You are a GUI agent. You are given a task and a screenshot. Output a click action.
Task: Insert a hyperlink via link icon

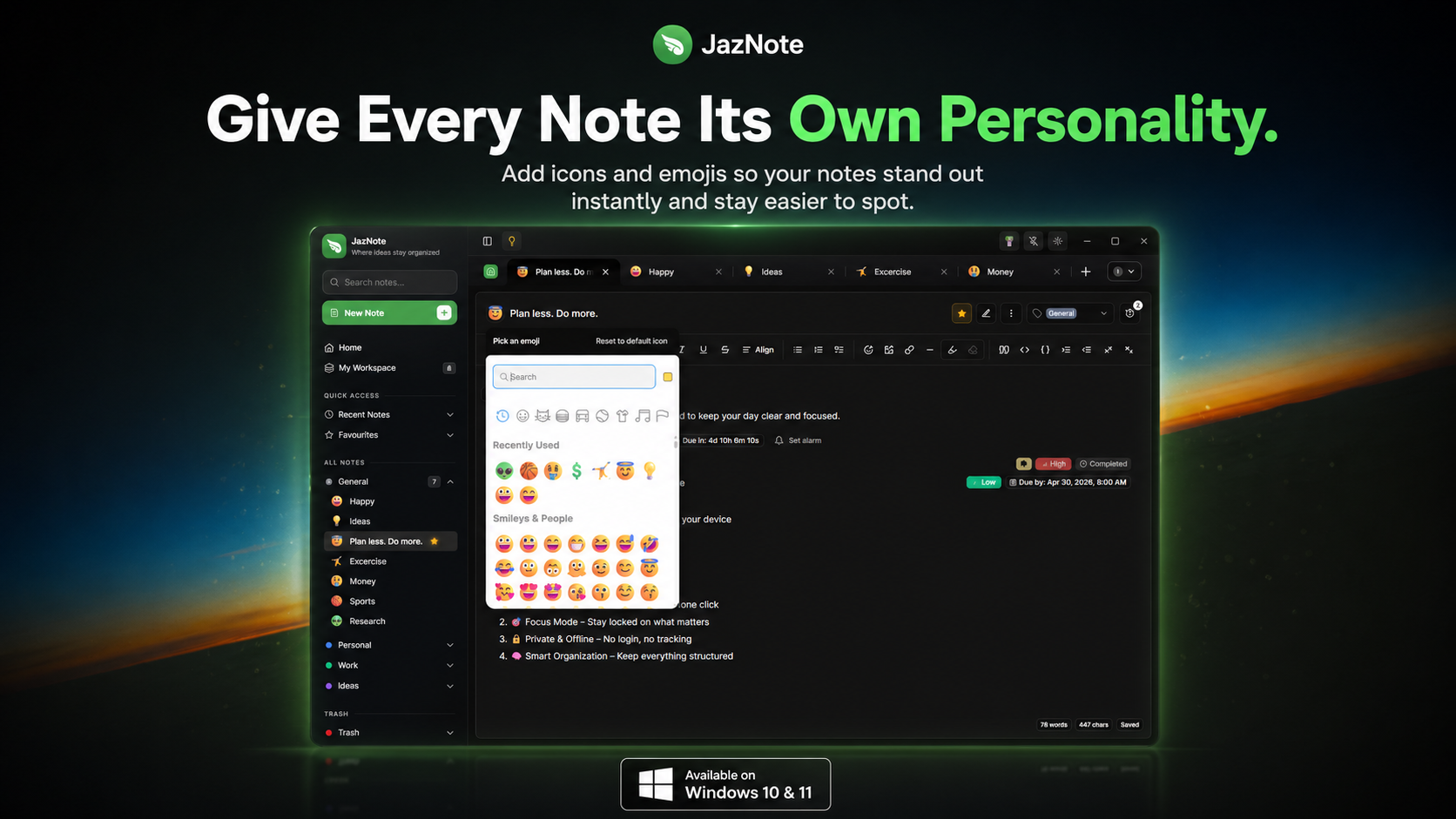point(909,350)
